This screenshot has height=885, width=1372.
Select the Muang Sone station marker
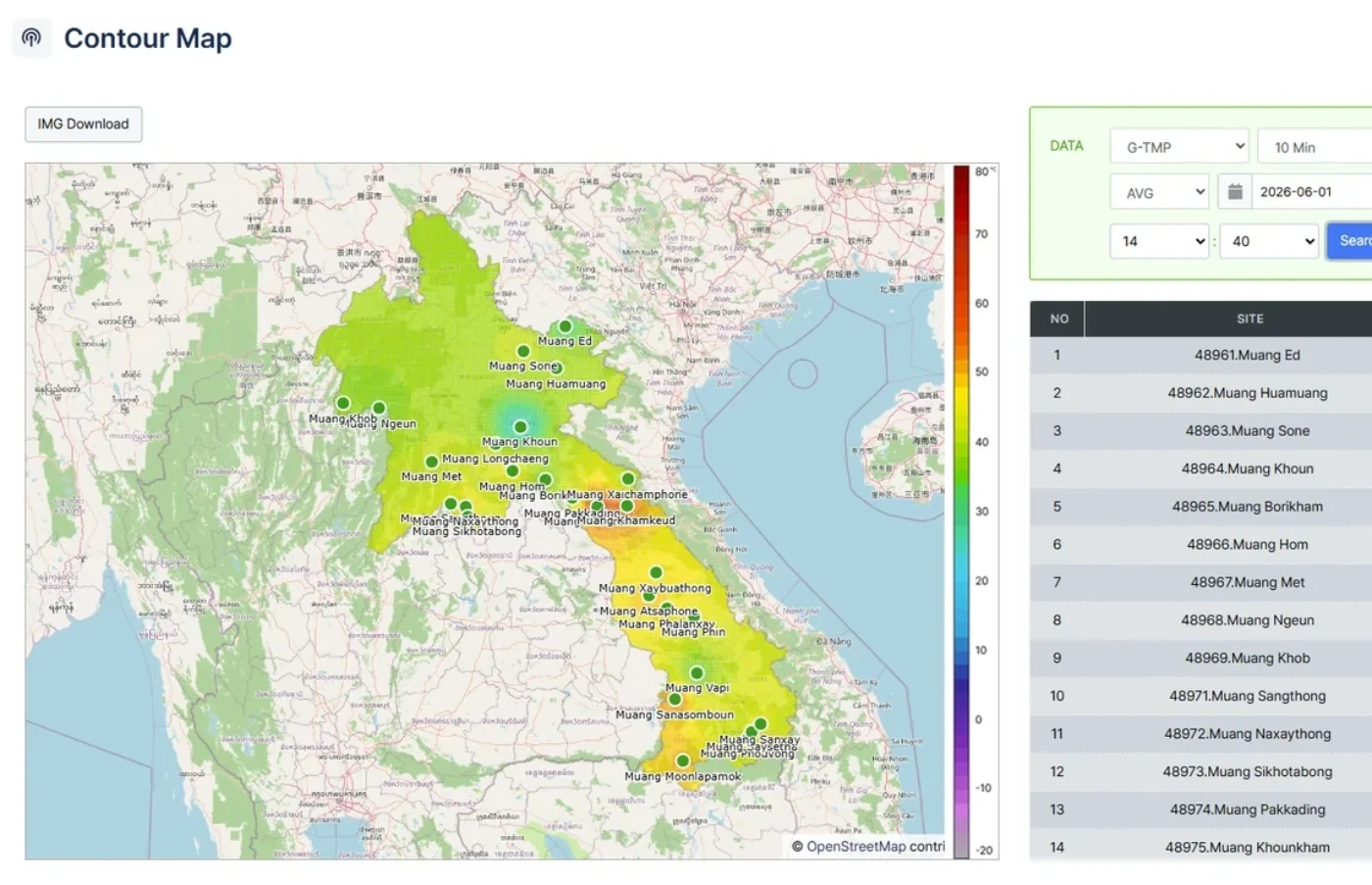pyautogui.click(x=523, y=351)
